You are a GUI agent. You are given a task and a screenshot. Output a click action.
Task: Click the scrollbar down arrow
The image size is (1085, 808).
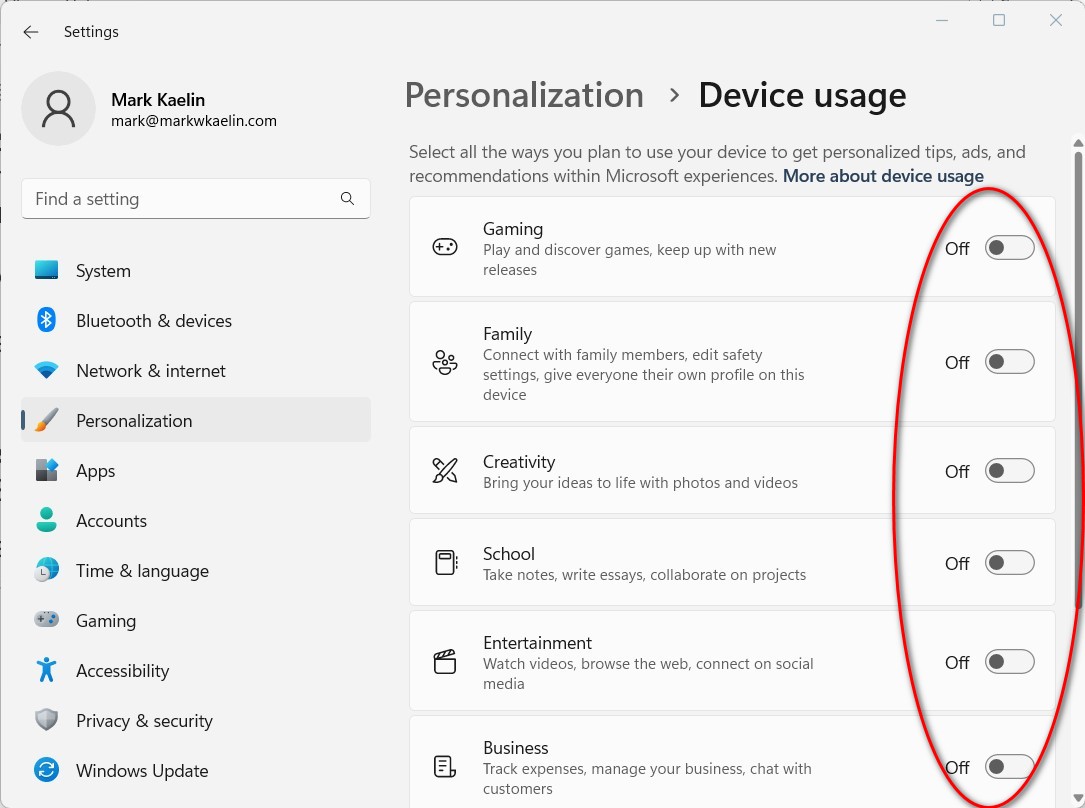tap(1076, 795)
